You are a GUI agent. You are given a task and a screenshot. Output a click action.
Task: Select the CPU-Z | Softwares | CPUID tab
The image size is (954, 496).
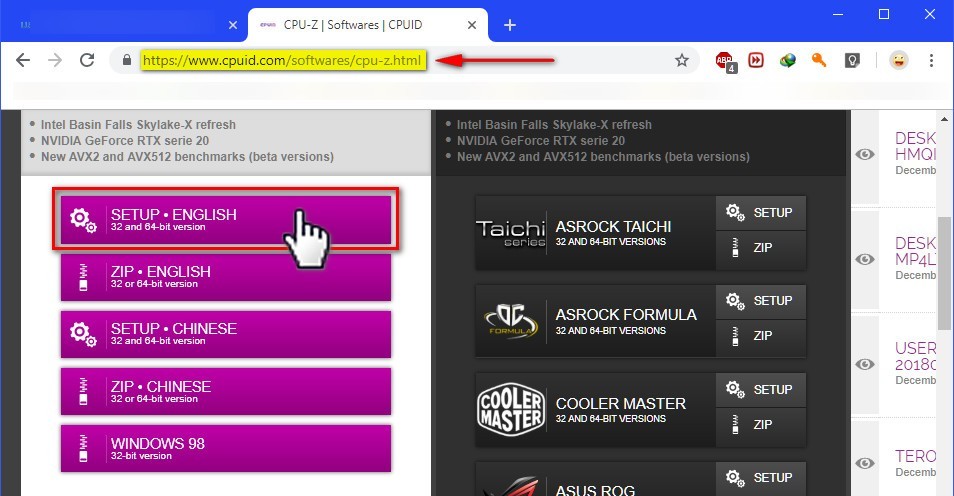pos(368,25)
